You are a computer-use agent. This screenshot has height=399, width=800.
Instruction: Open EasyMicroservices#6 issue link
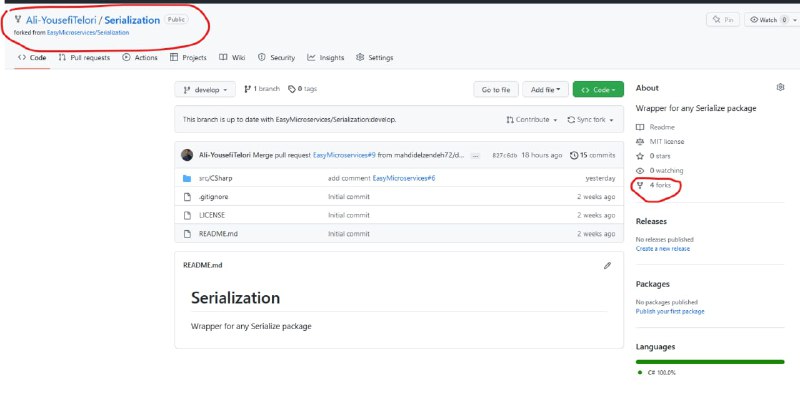point(404,178)
